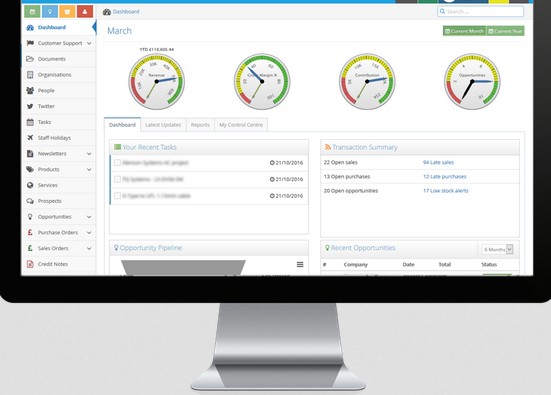Open the Opportunity Pipeline chart hamburger menu
551x395 pixels.
tap(300, 264)
